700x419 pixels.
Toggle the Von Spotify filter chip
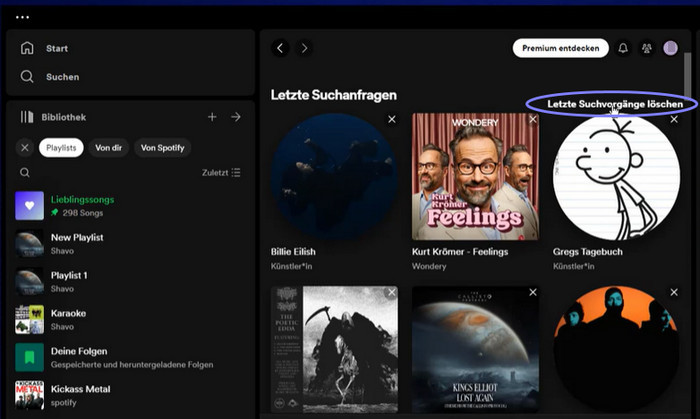click(x=162, y=147)
